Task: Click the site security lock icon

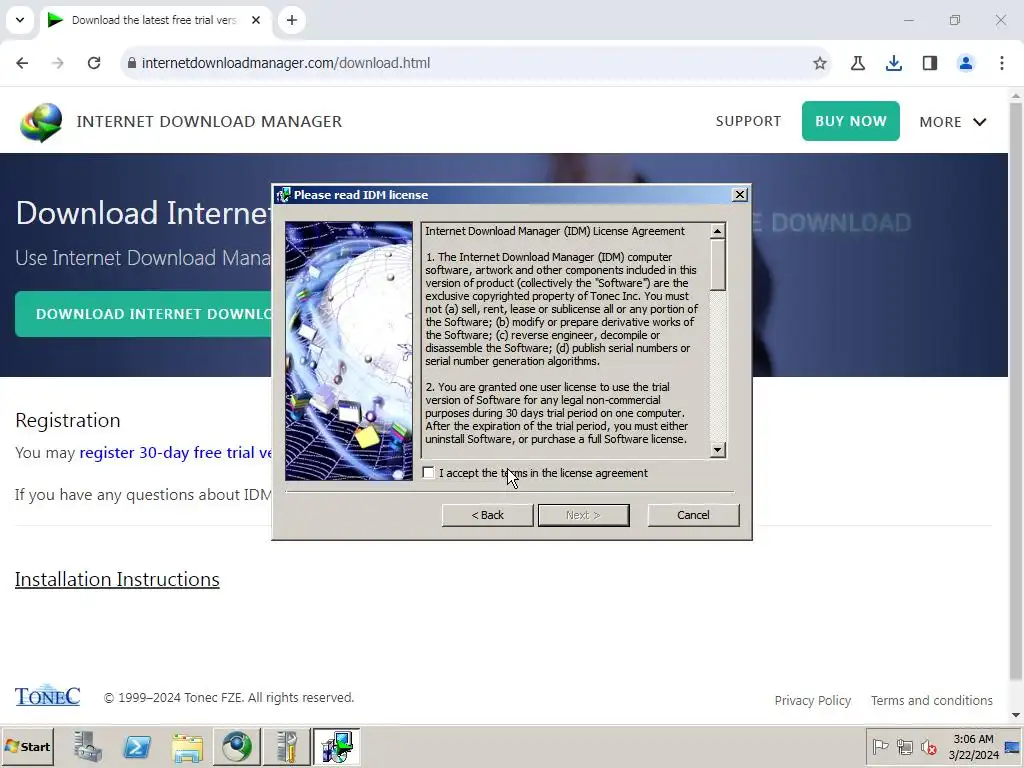Action: pos(131,63)
